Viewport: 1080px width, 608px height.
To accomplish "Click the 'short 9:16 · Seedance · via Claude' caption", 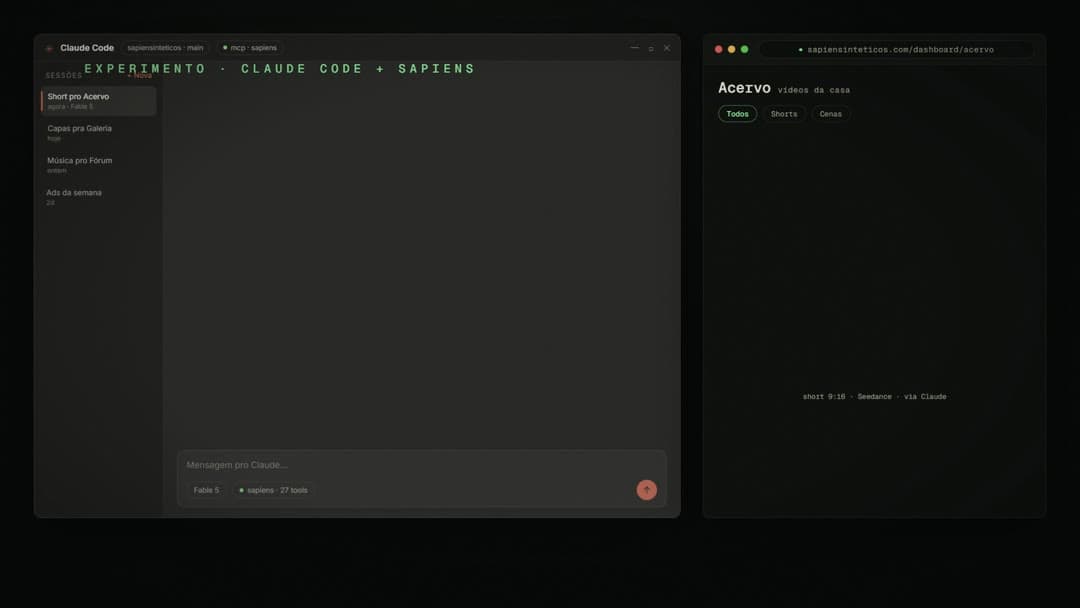I will (x=874, y=397).
